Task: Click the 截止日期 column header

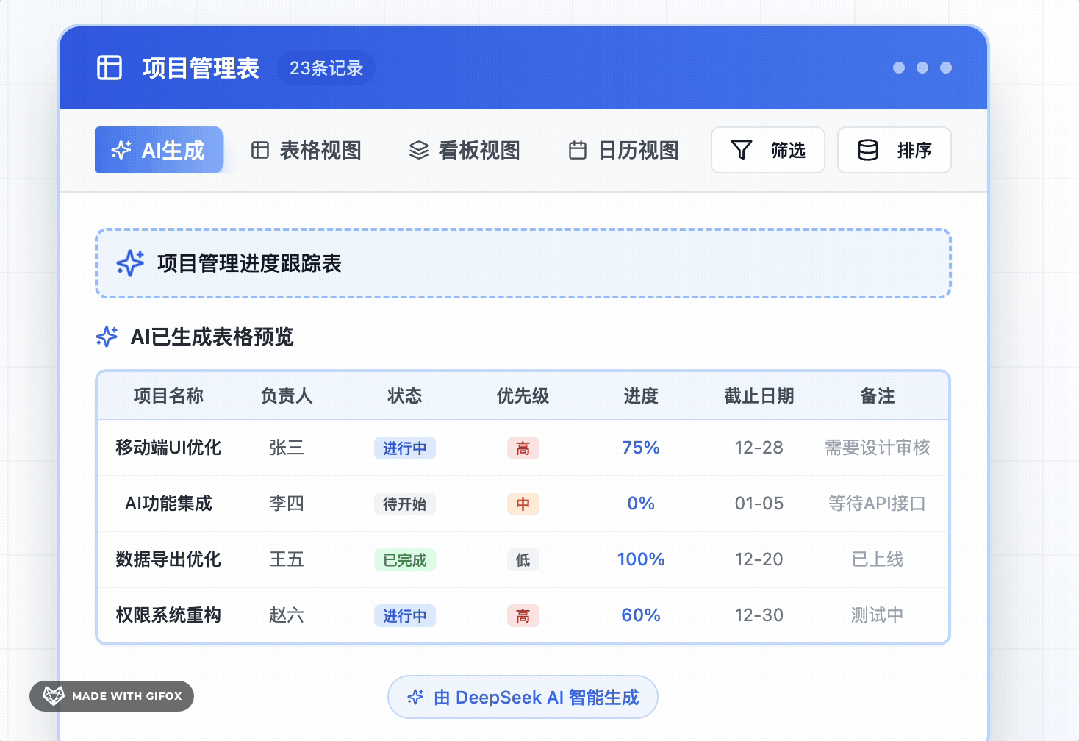Action: pyautogui.click(x=759, y=396)
